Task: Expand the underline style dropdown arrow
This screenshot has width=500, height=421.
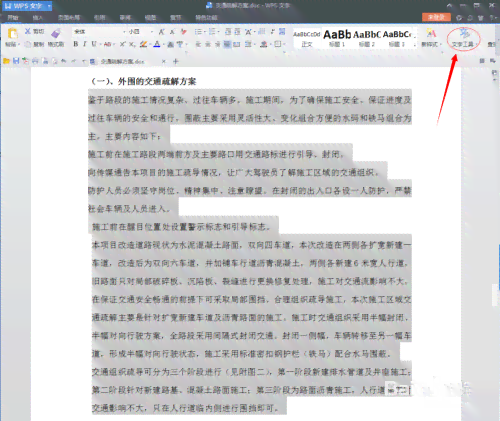Action: point(99,44)
